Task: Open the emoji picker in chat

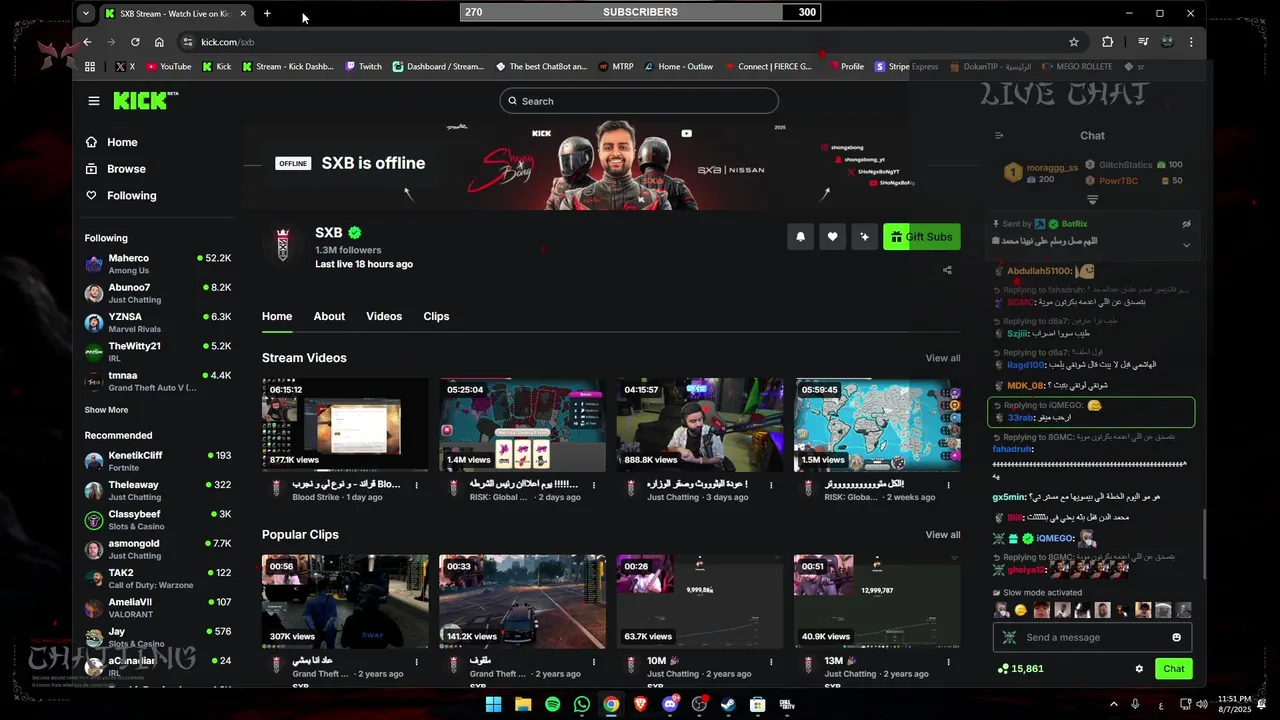Action: point(1177,637)
